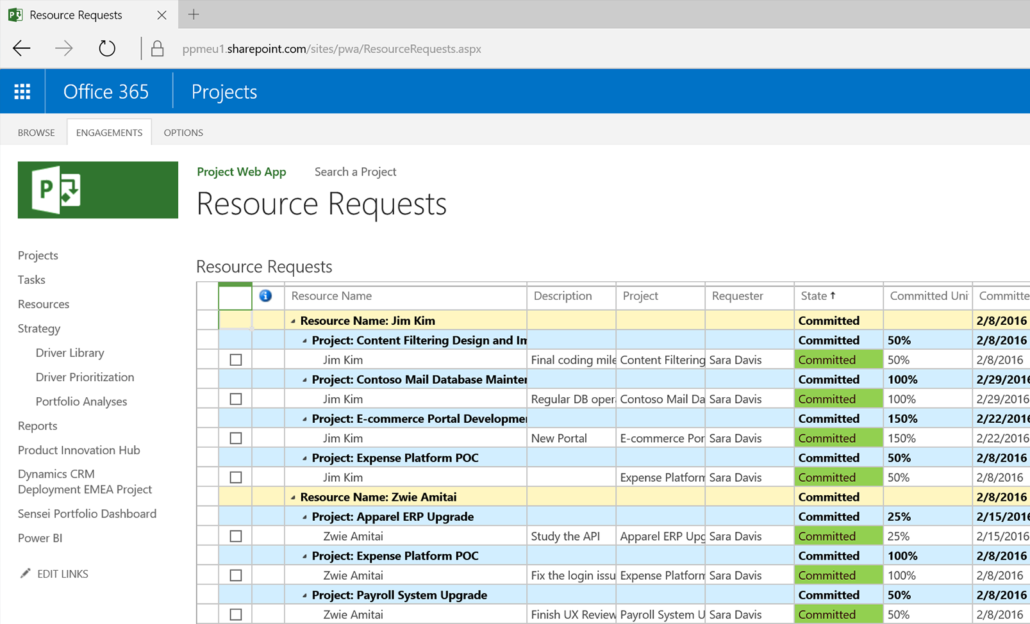The image size is (1030, 624).
Task: Open the Office 365 app launcher grid
Action: pyautogui.click(x=22, y=91)
